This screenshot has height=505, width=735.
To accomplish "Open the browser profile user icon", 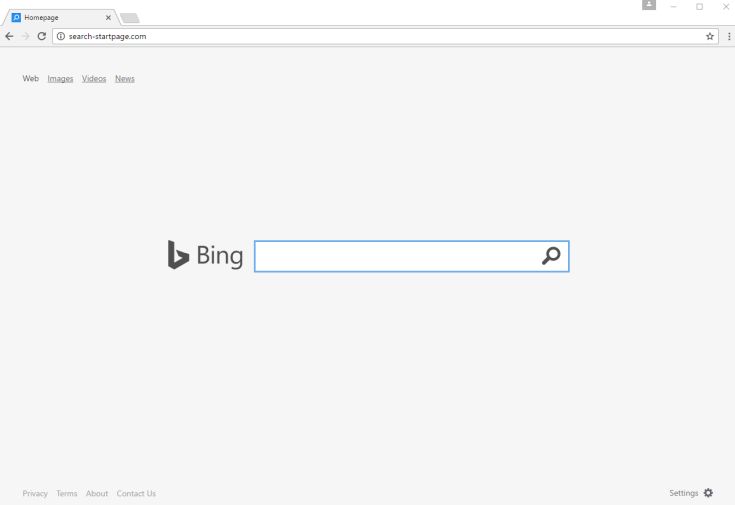I will pos(649,6).
